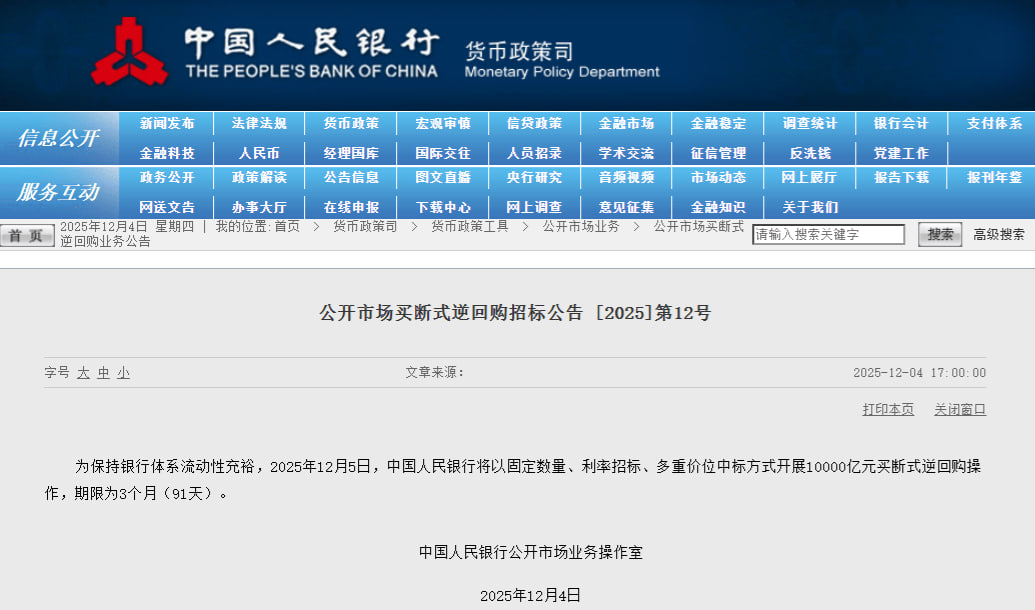This screenshot has width=1035, height=610.
Task: Click the timestamp 2025-12-04 17:00:00
Action: coord(919,372)
